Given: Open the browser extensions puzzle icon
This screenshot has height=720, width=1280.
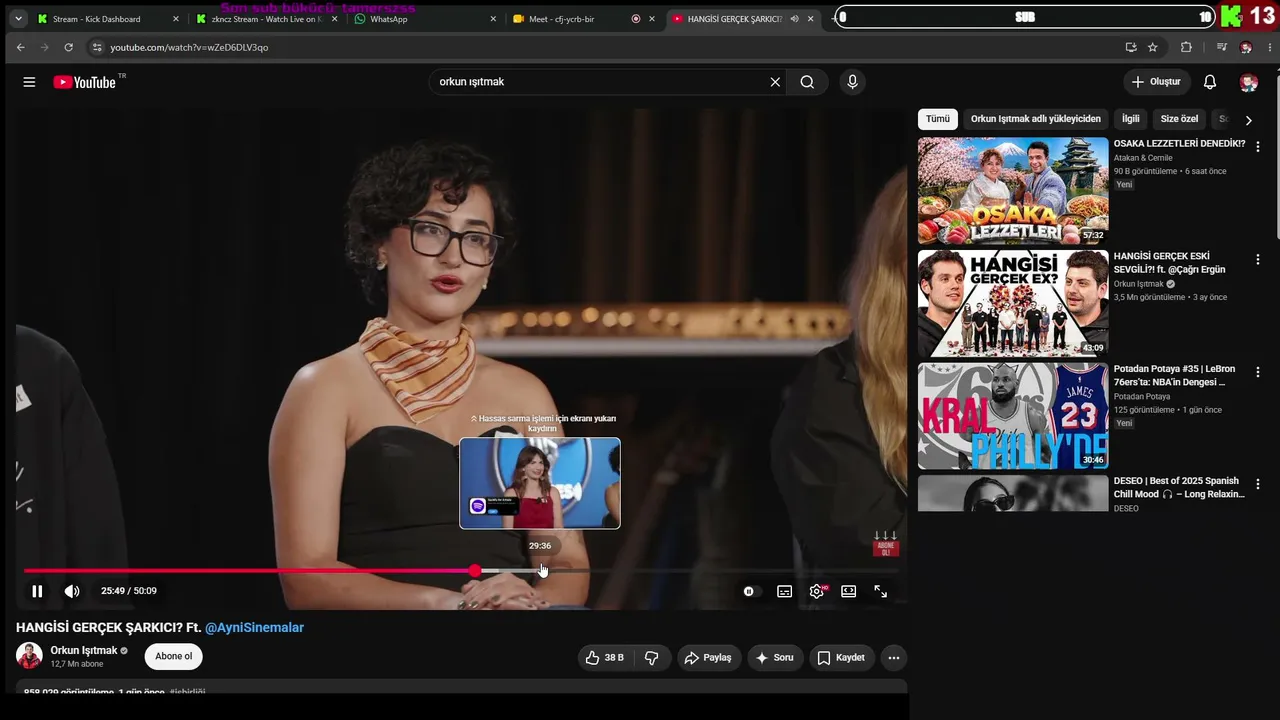Looking at the screenshot, I should 1186,47.
